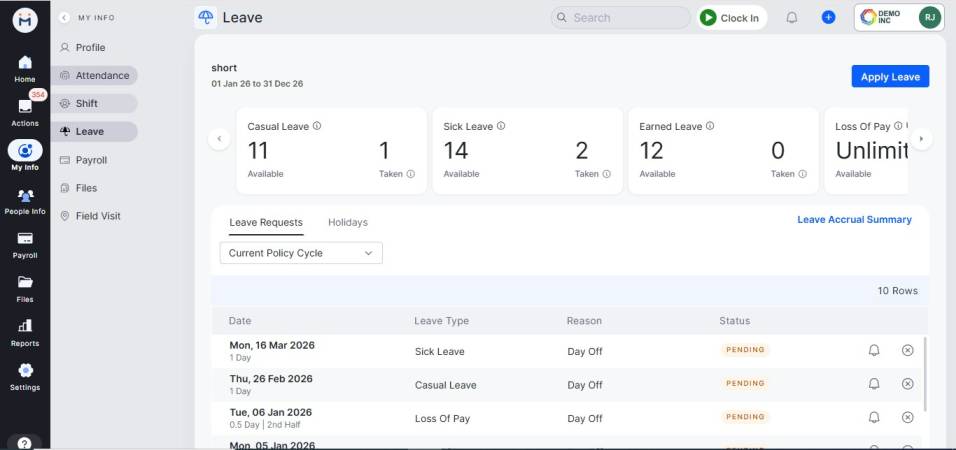Send reminder for 26 Feb Casual Leave
956x450 pixels.
(873, 384)
